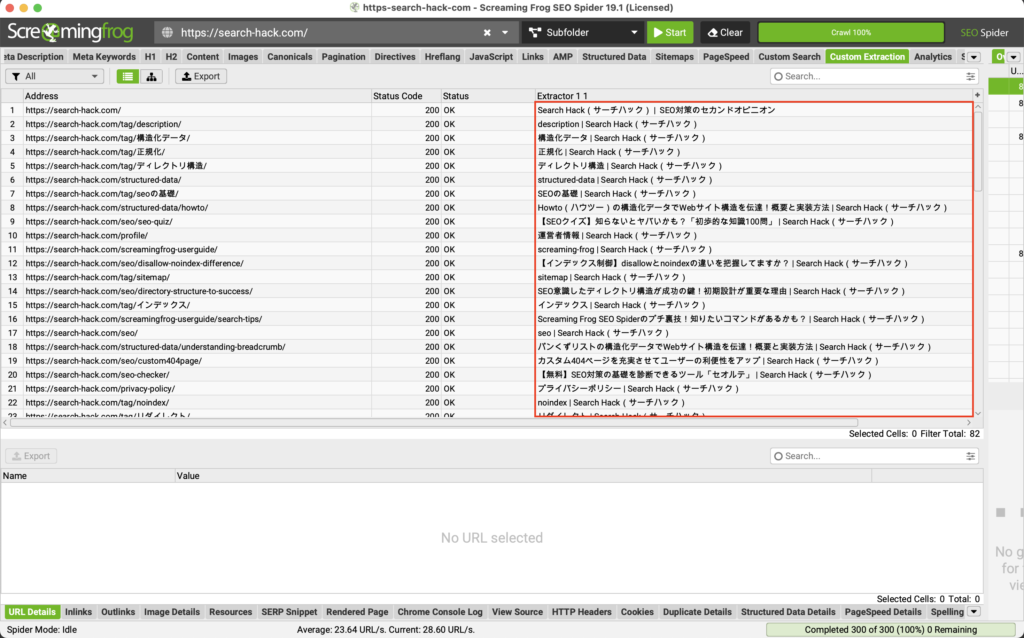Open the All filter dropdown
This screenshot has height=638, width=1024.
(x=55, y=76)
